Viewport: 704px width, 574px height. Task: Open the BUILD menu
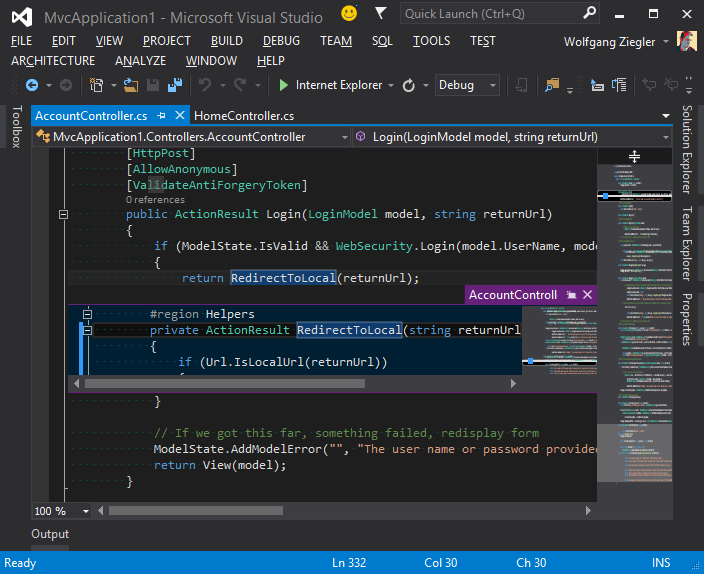pyautogui.click(x=227, y=41)
